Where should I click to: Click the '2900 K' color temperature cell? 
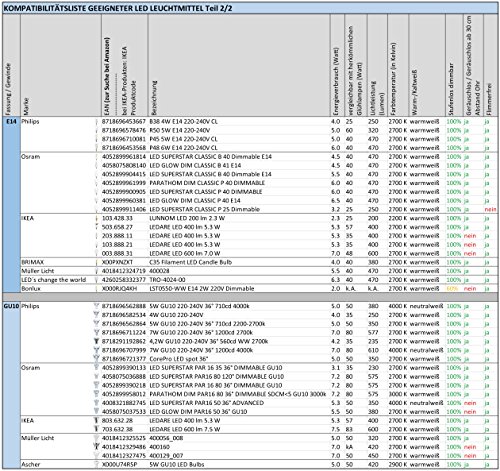pos(398,464)
